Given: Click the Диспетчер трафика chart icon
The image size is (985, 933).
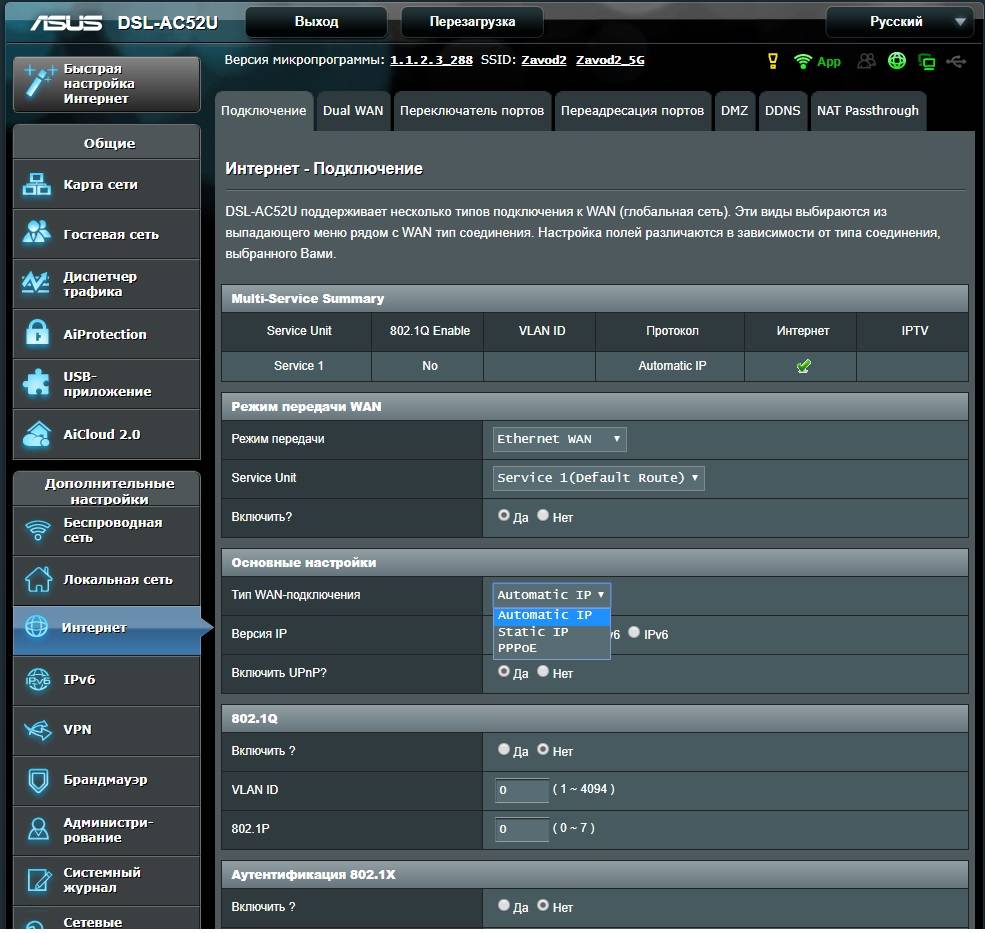Looking at the screenshot, I should point(36,283).
